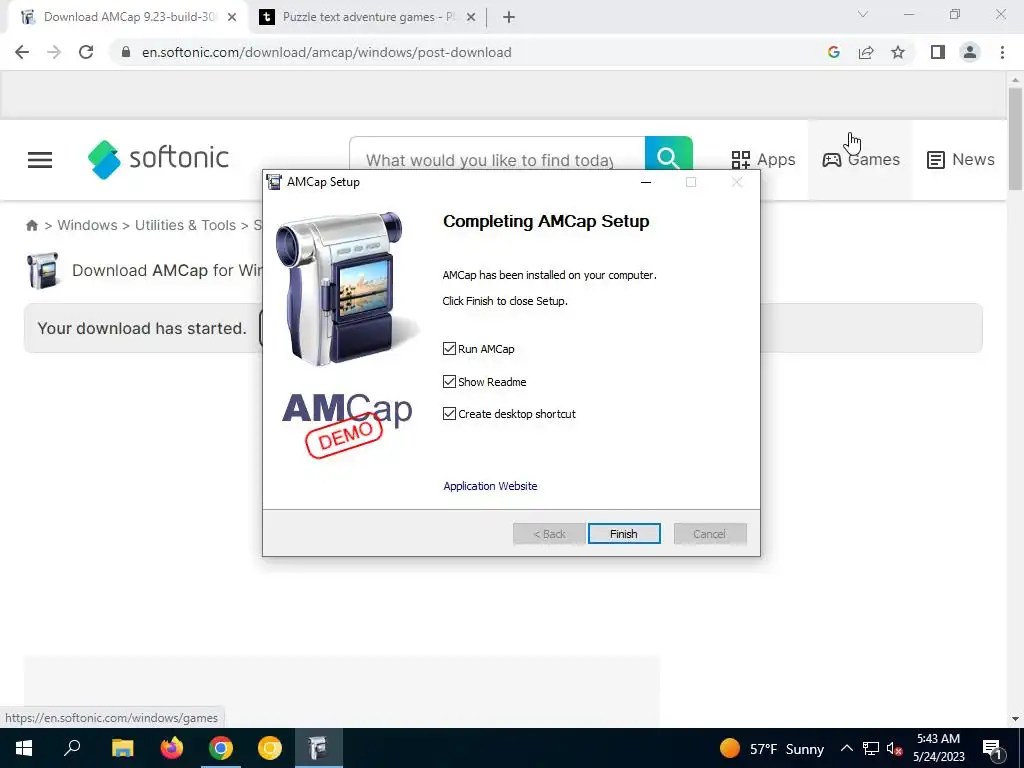
Task: Open the network status tray icon
Action: pyautogui.click(x=871, y=748)
